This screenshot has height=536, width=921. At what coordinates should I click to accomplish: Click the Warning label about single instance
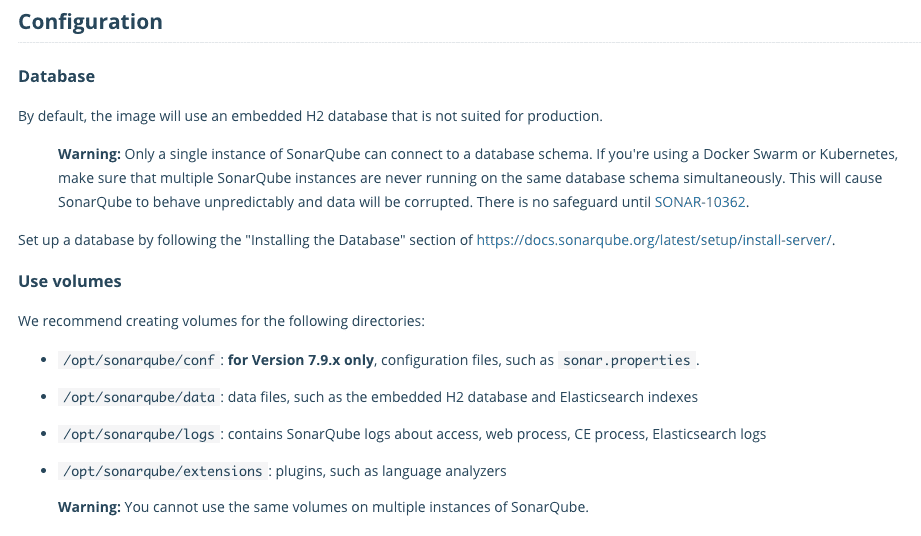point(89,154)
